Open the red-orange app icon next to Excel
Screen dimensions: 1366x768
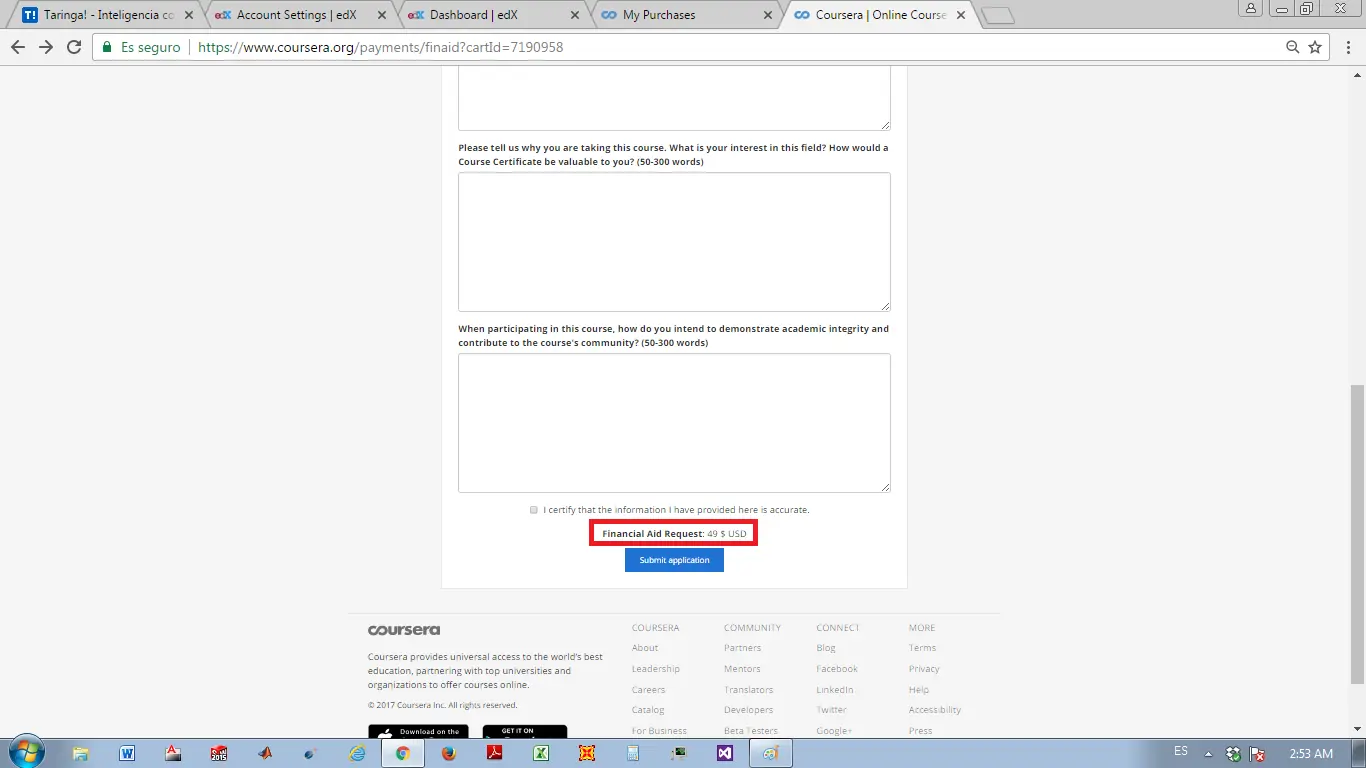(587, 753)
